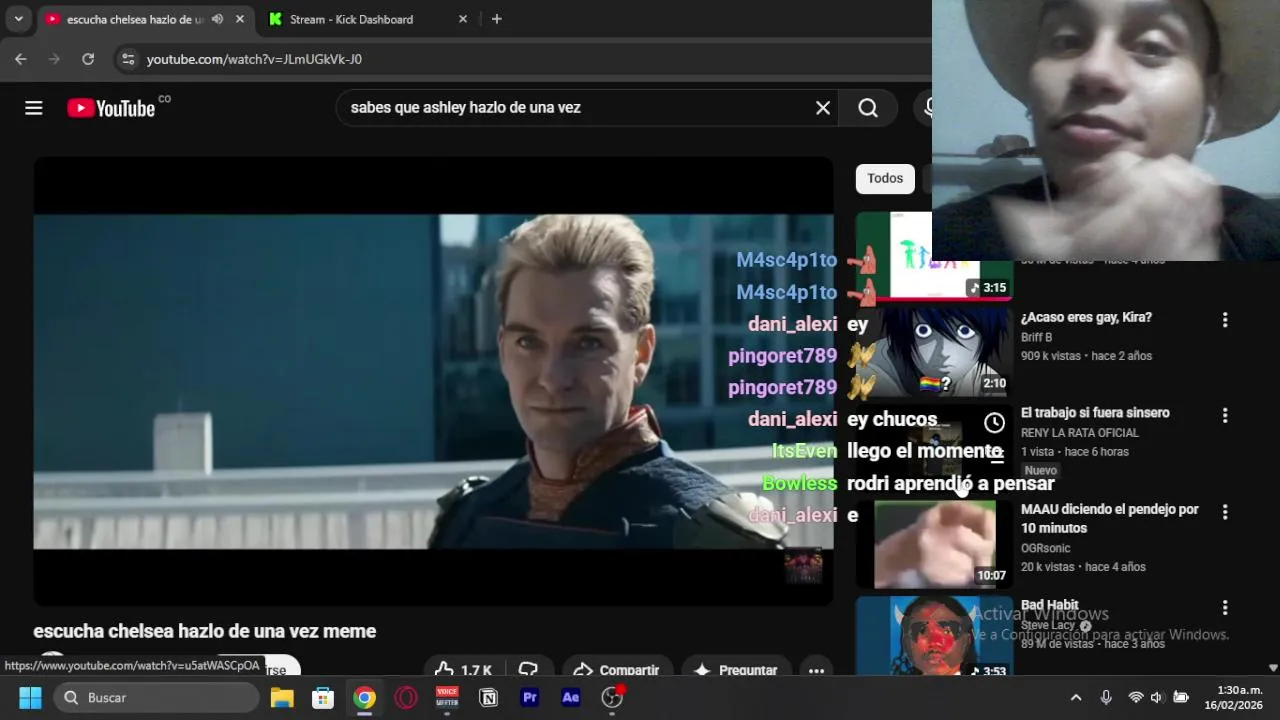Viewport: 1280px width, 720px height.
Task: Mute the tab via its speaker icon
Action: pyautogui.click(x=217, y=19)
